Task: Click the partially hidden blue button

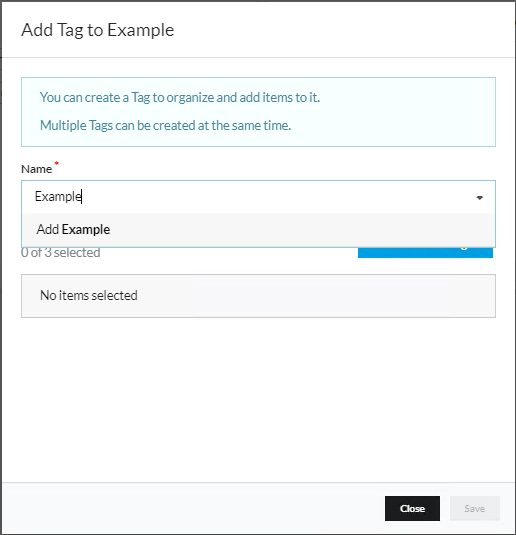Action: tap(425, 253)
